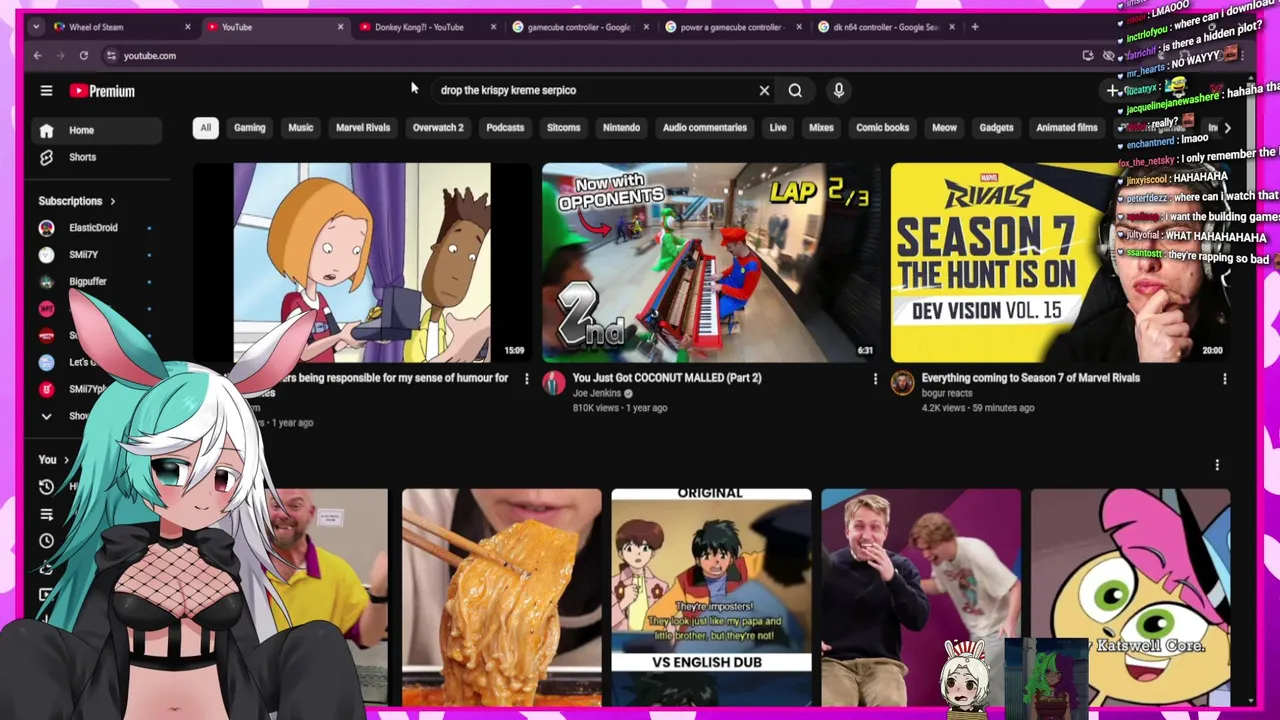The height and width of the screenshot is (720, 1280).
Task: Click Joe Jenkins channel avatar
Action: point(554,383)
